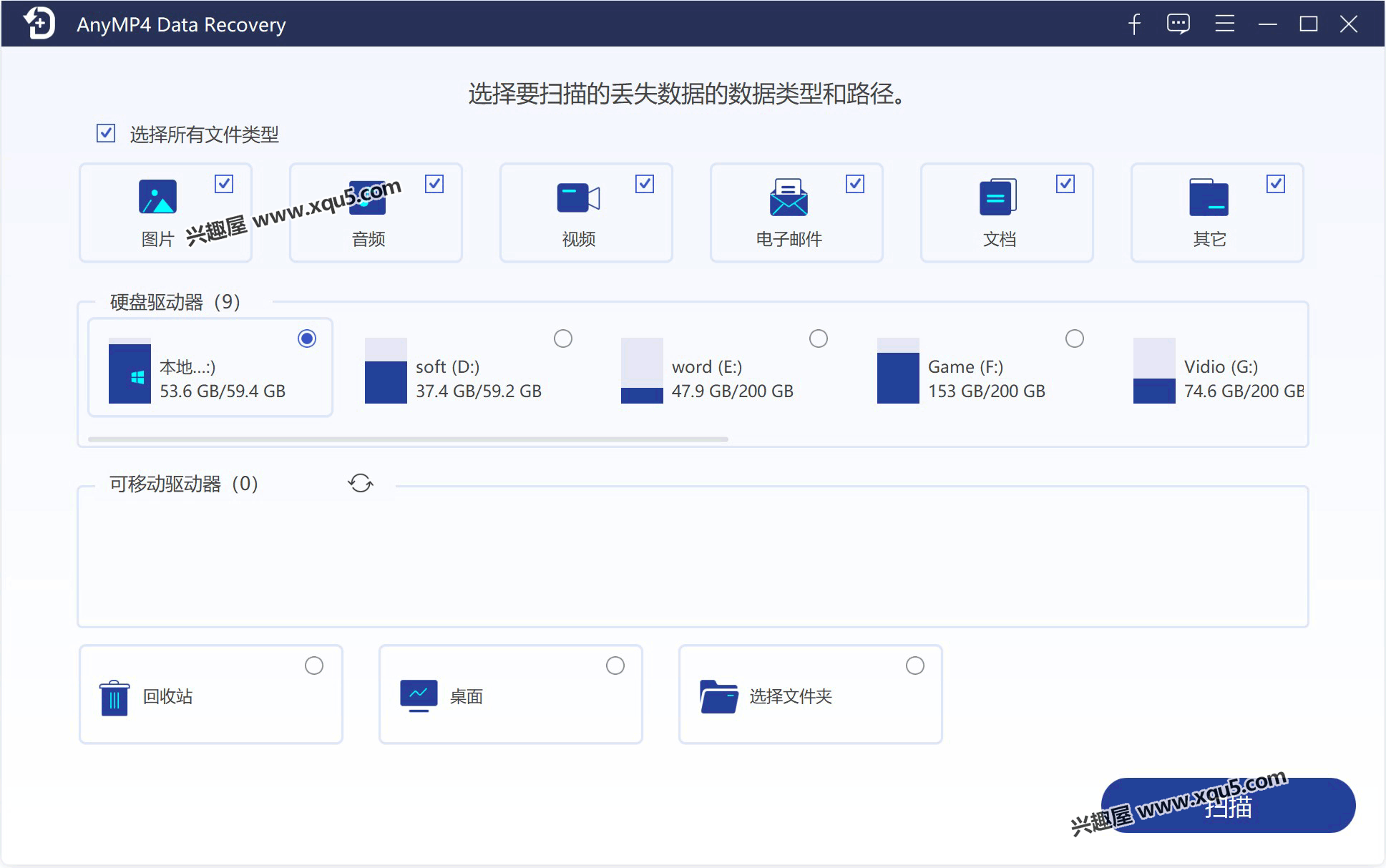Select the Game (F:) radio button

point(1075,338)
